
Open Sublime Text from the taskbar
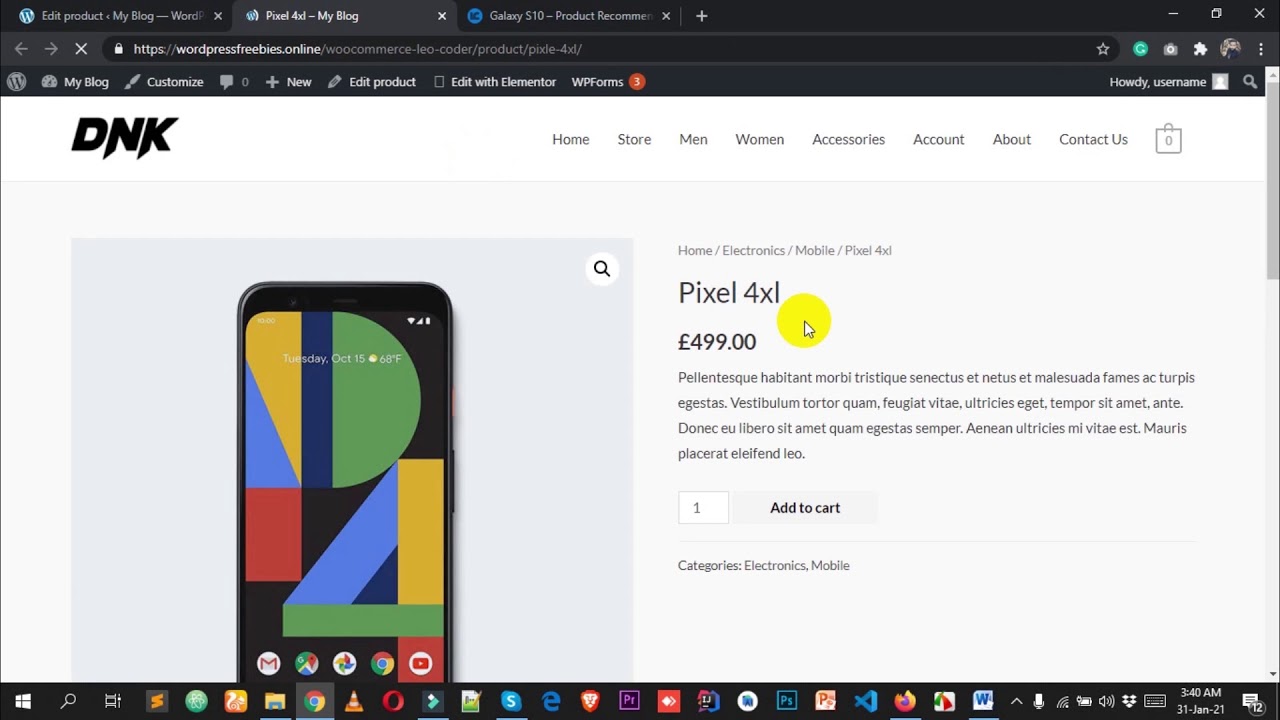pos(156,701)
